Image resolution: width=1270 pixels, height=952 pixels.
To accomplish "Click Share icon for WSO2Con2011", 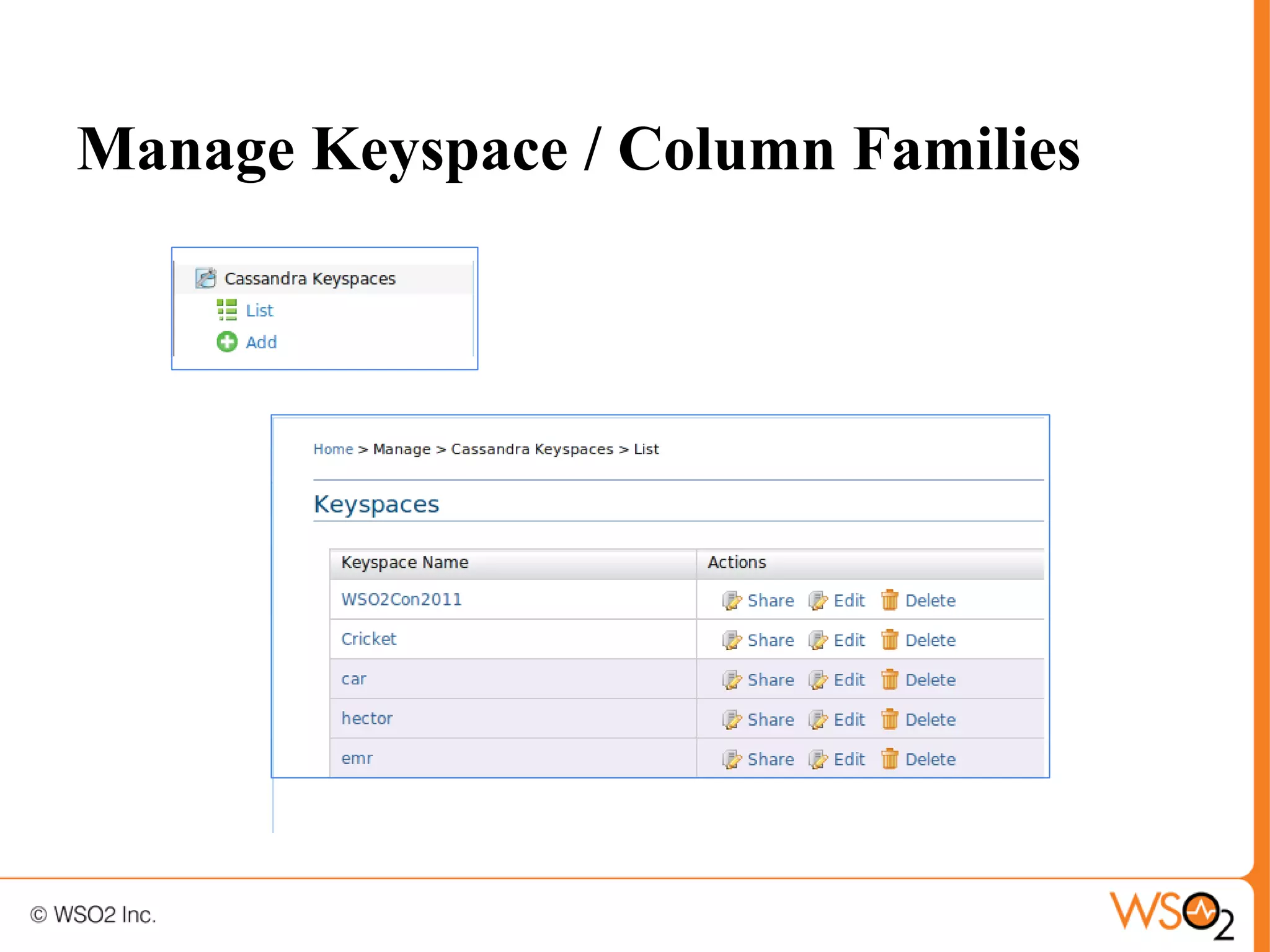I will click(732, 600).
